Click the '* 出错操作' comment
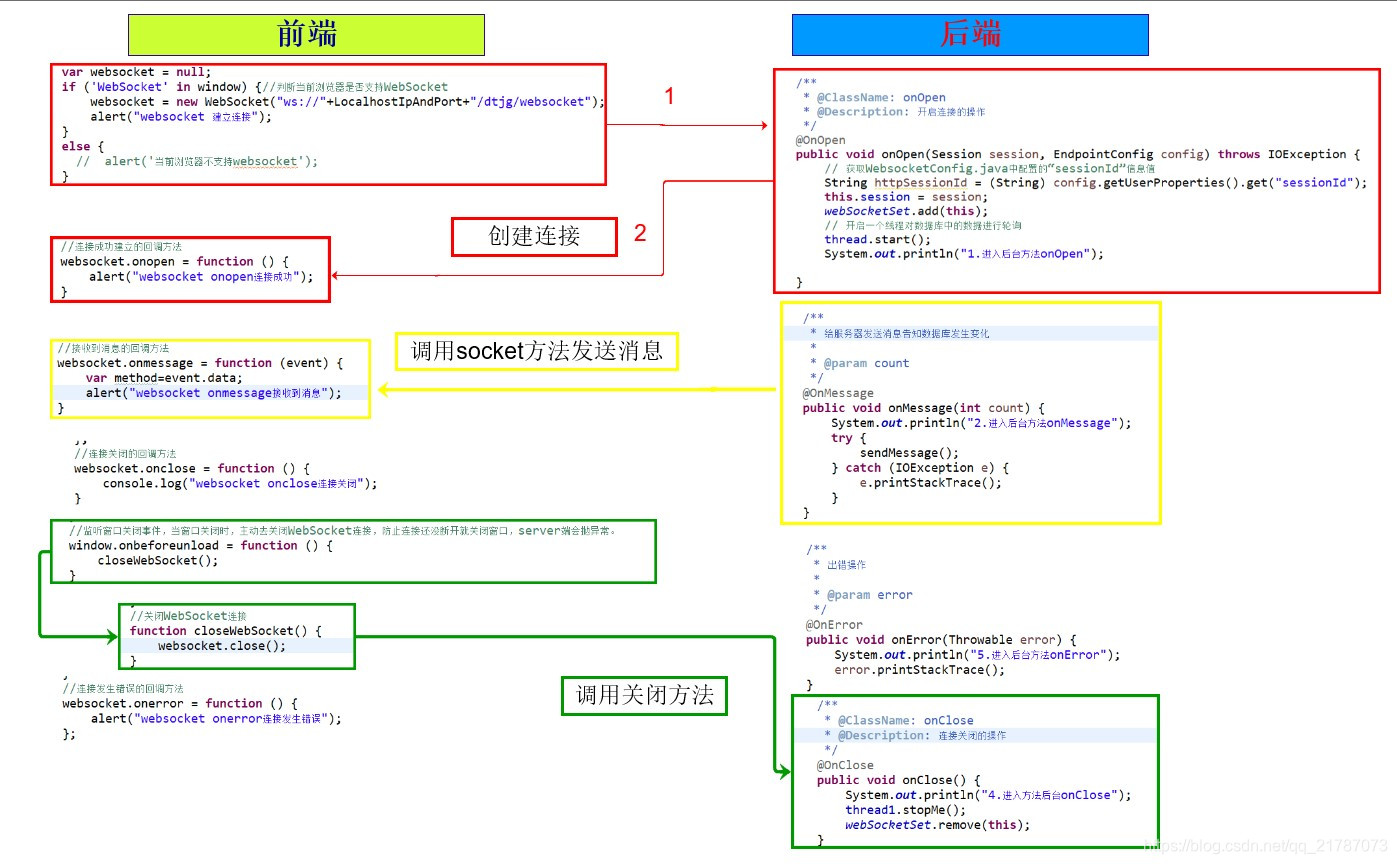The width and height of the screenshot is (1397, 864). (x=840, y=565)
